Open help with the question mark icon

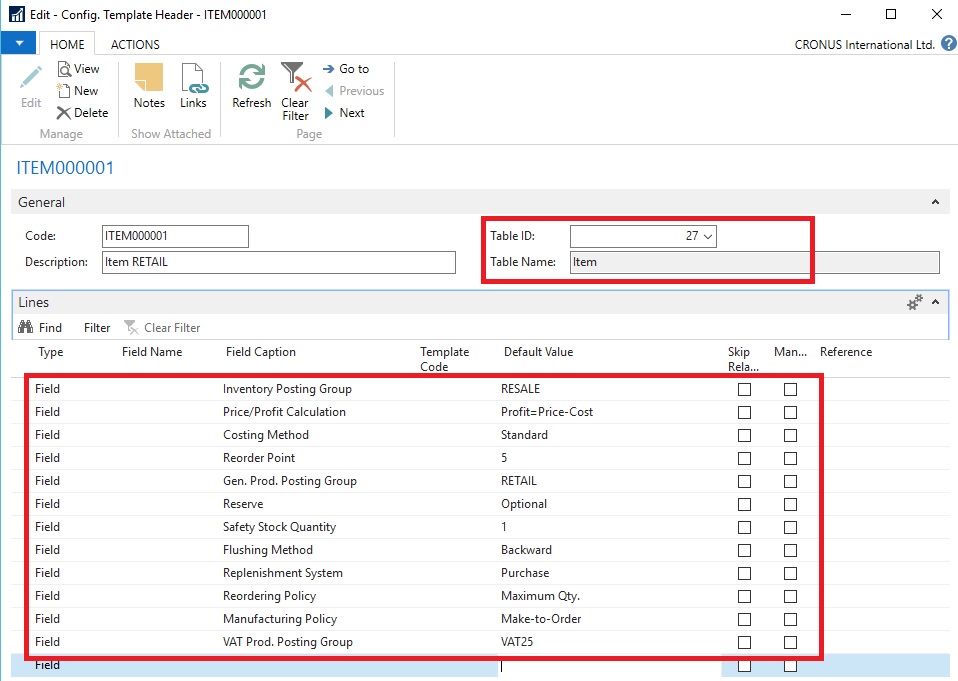948,44
